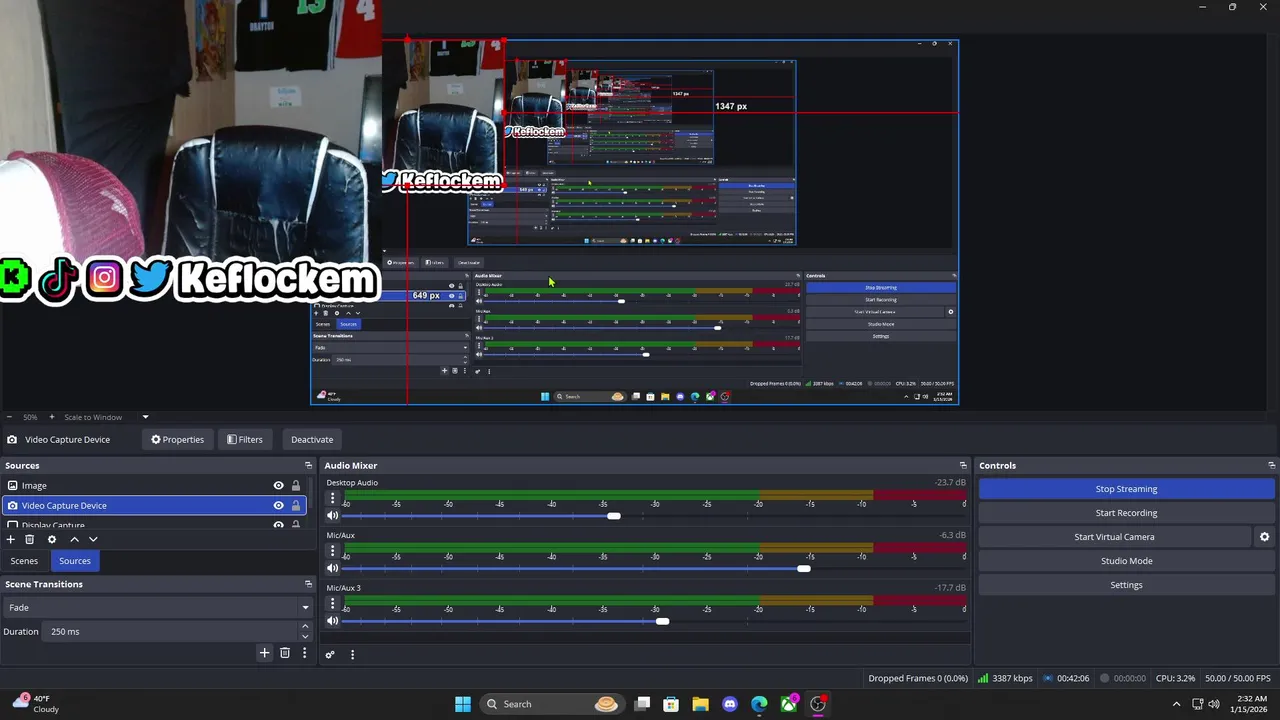Increase transition duration with the up stepper
Image resolution: width=1280 pixels, height=720 pixels.
click(305, 627)
